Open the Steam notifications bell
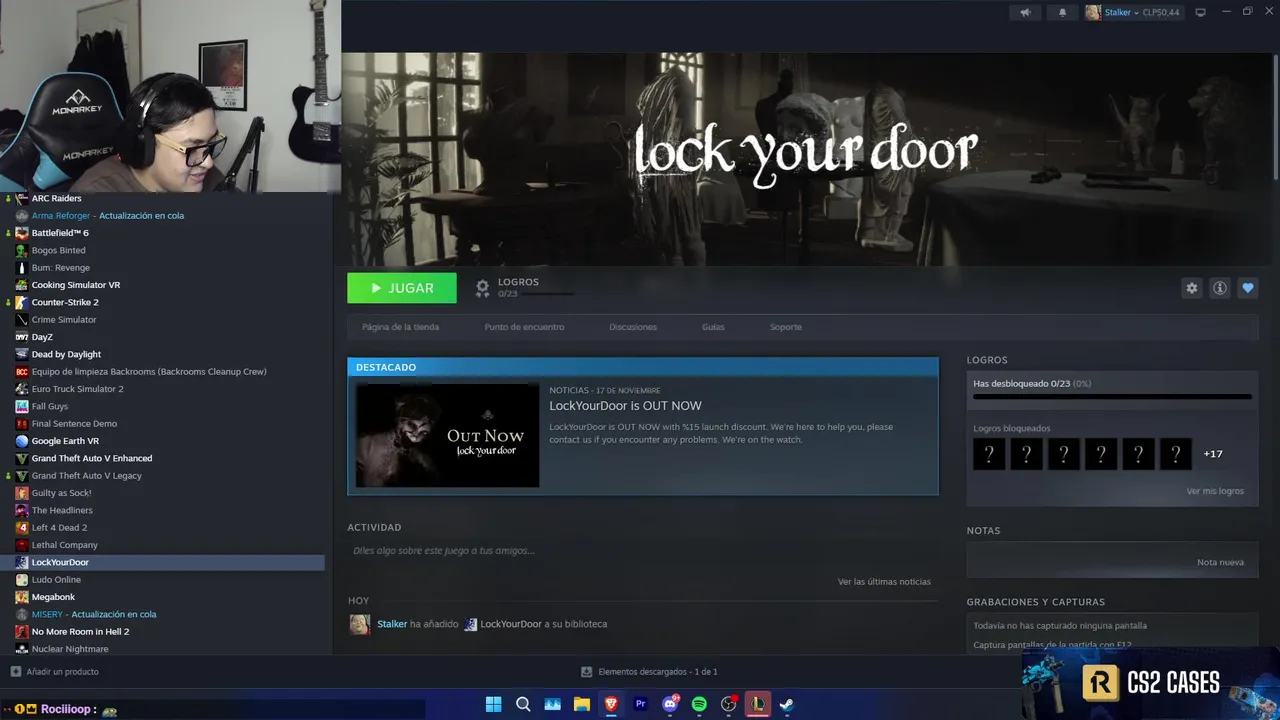 [x=1062, y=12]
